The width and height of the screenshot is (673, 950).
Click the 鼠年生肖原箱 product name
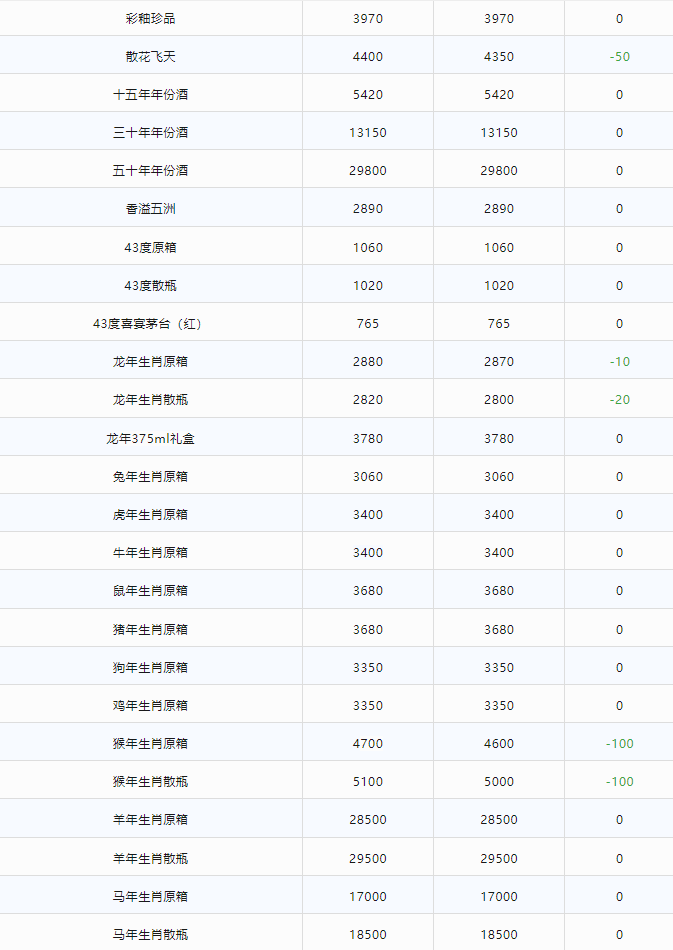coord(150,591)
